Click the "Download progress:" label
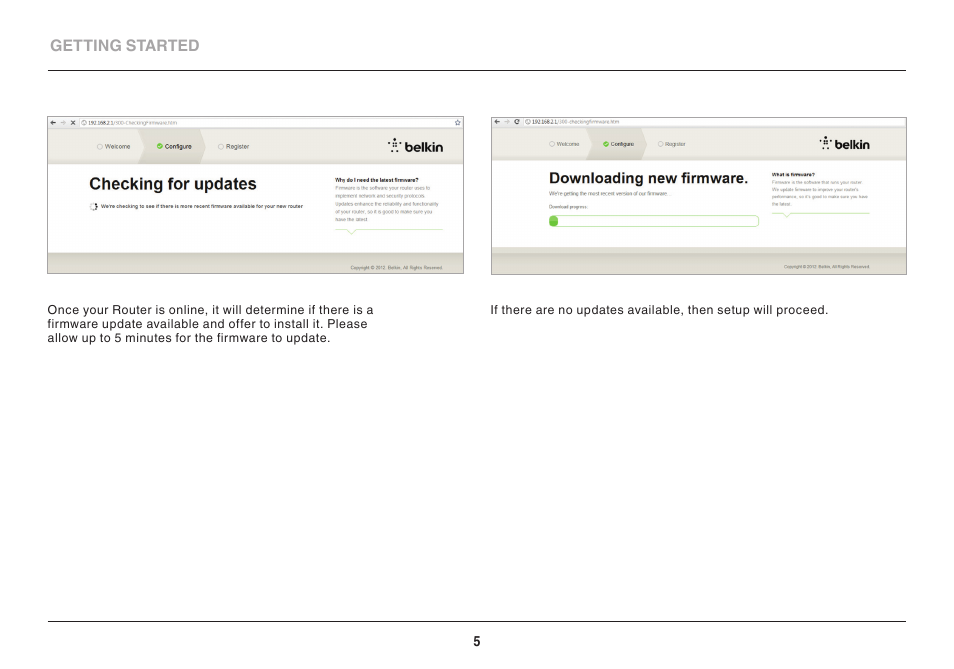Image resolution: width=954 pixels, height=669 pixels. click(568, 207)
